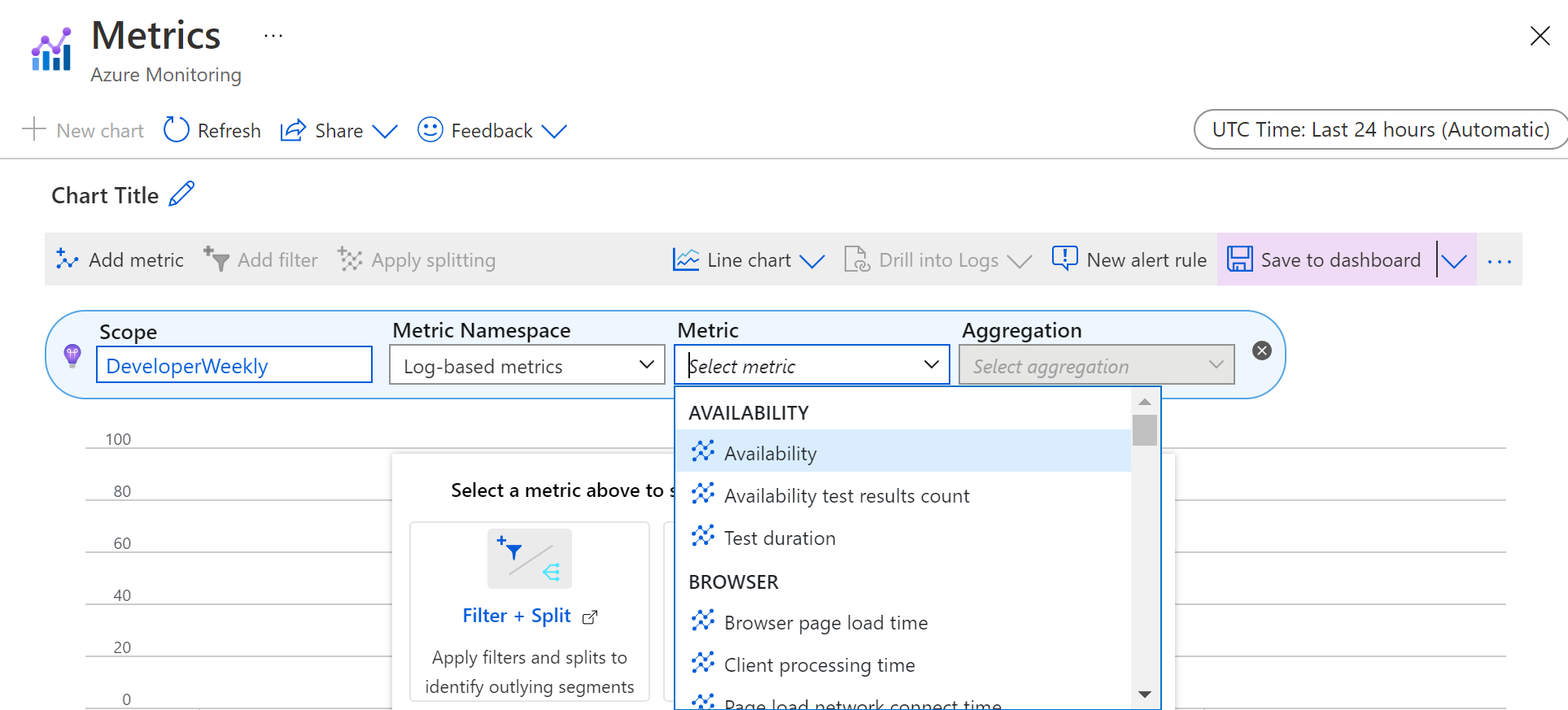The height and width of the screenshot is (710, 1568).
Task: Click the DeveloperWeekly scope field
Action: [234, 365]
